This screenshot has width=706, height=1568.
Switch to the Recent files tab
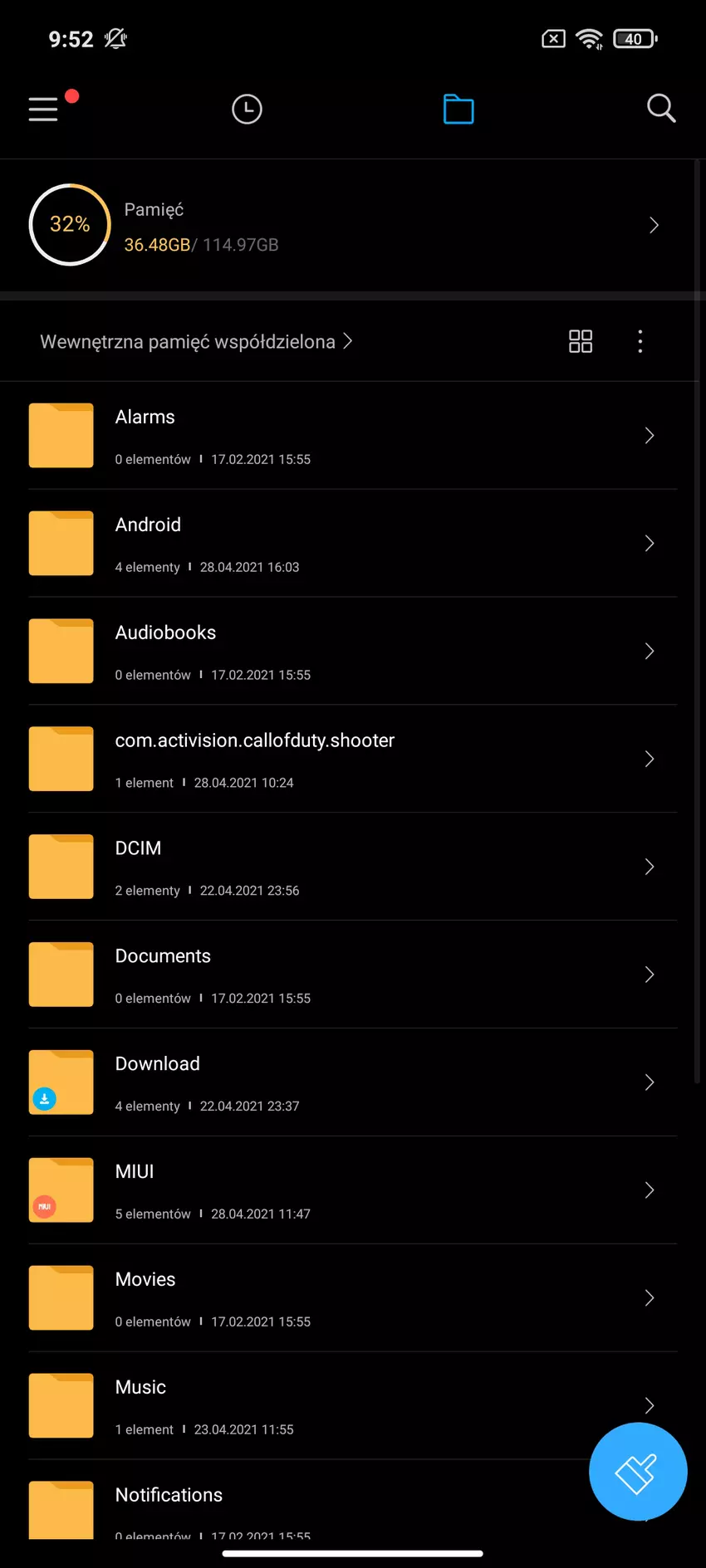[247, 109]
